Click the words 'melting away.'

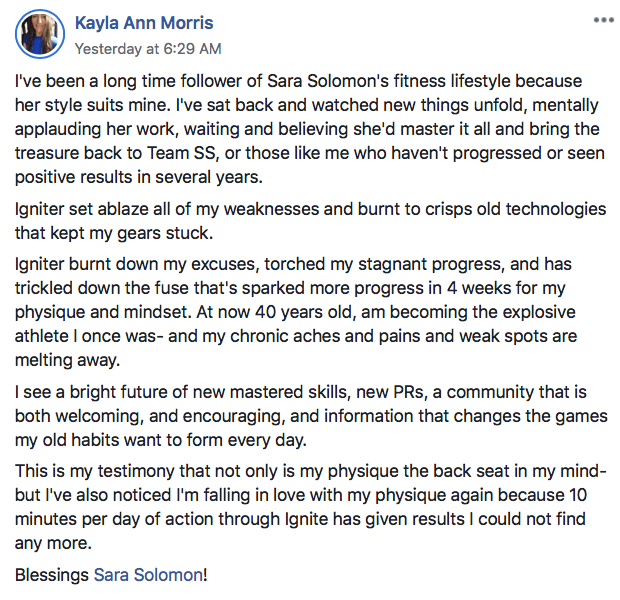[67, 360]
